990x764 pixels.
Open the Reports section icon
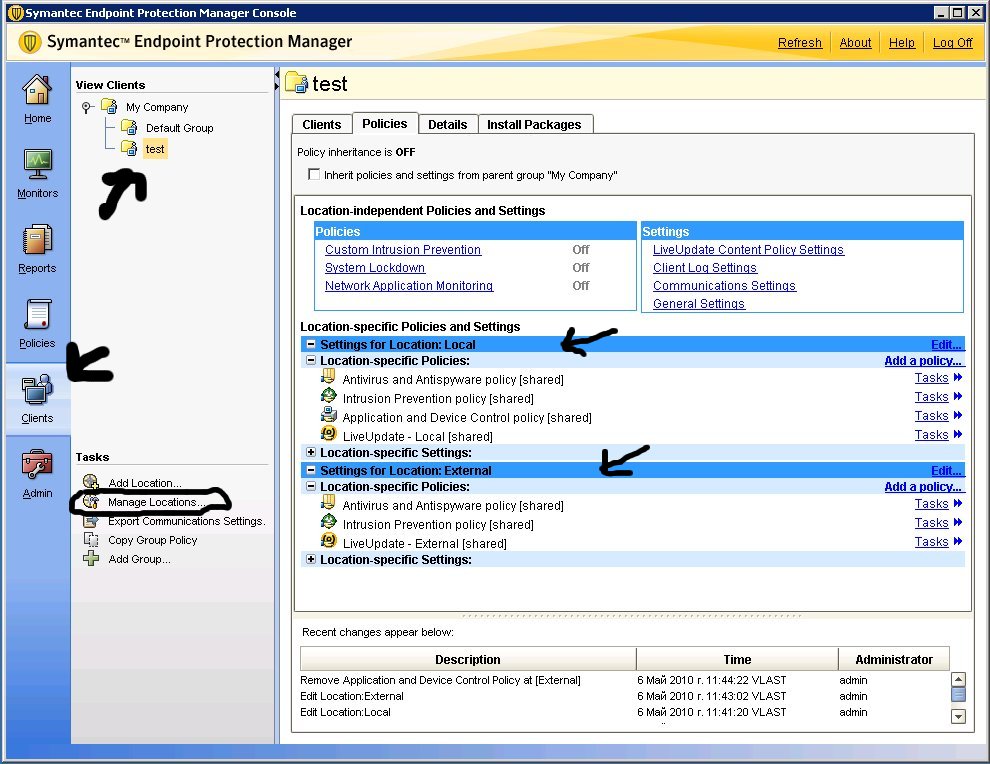click(37, 241)
